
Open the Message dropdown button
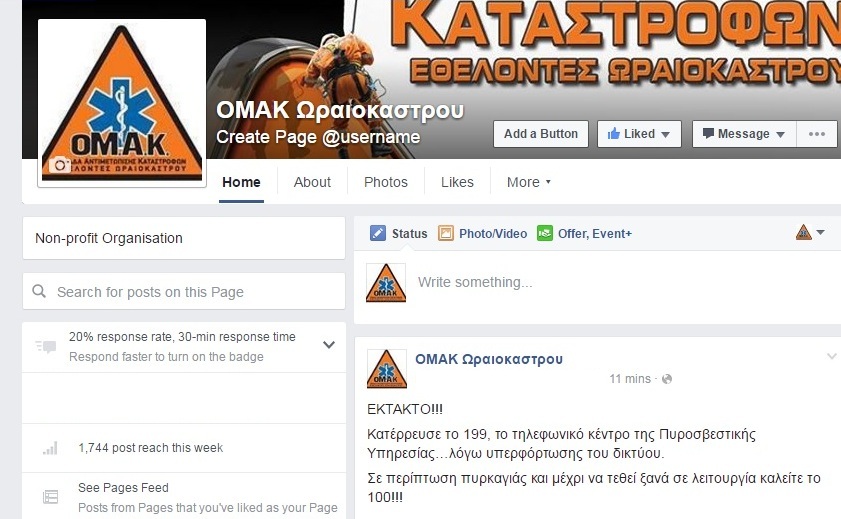tap(744, 134)
